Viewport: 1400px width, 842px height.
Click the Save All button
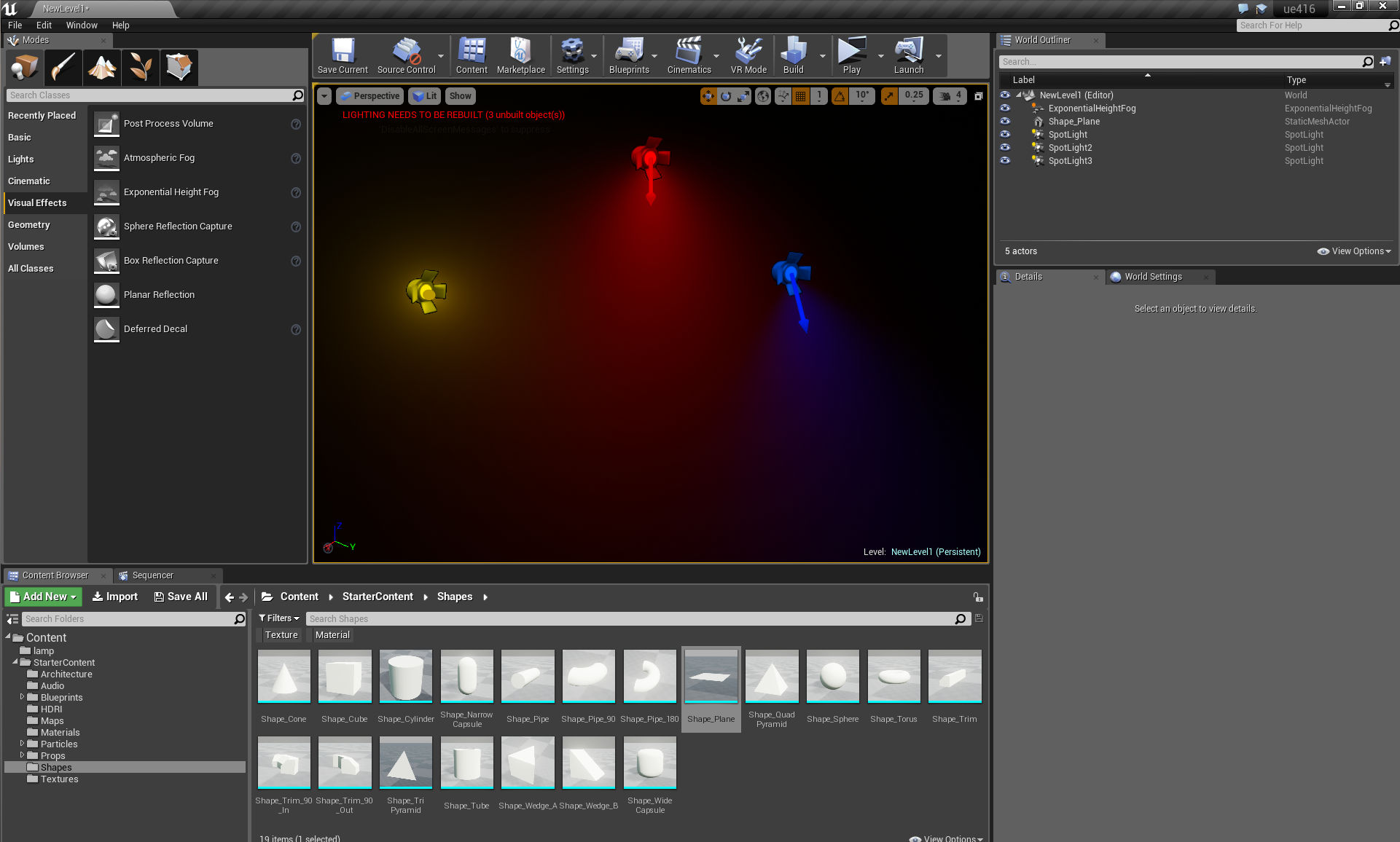(181, 597)
